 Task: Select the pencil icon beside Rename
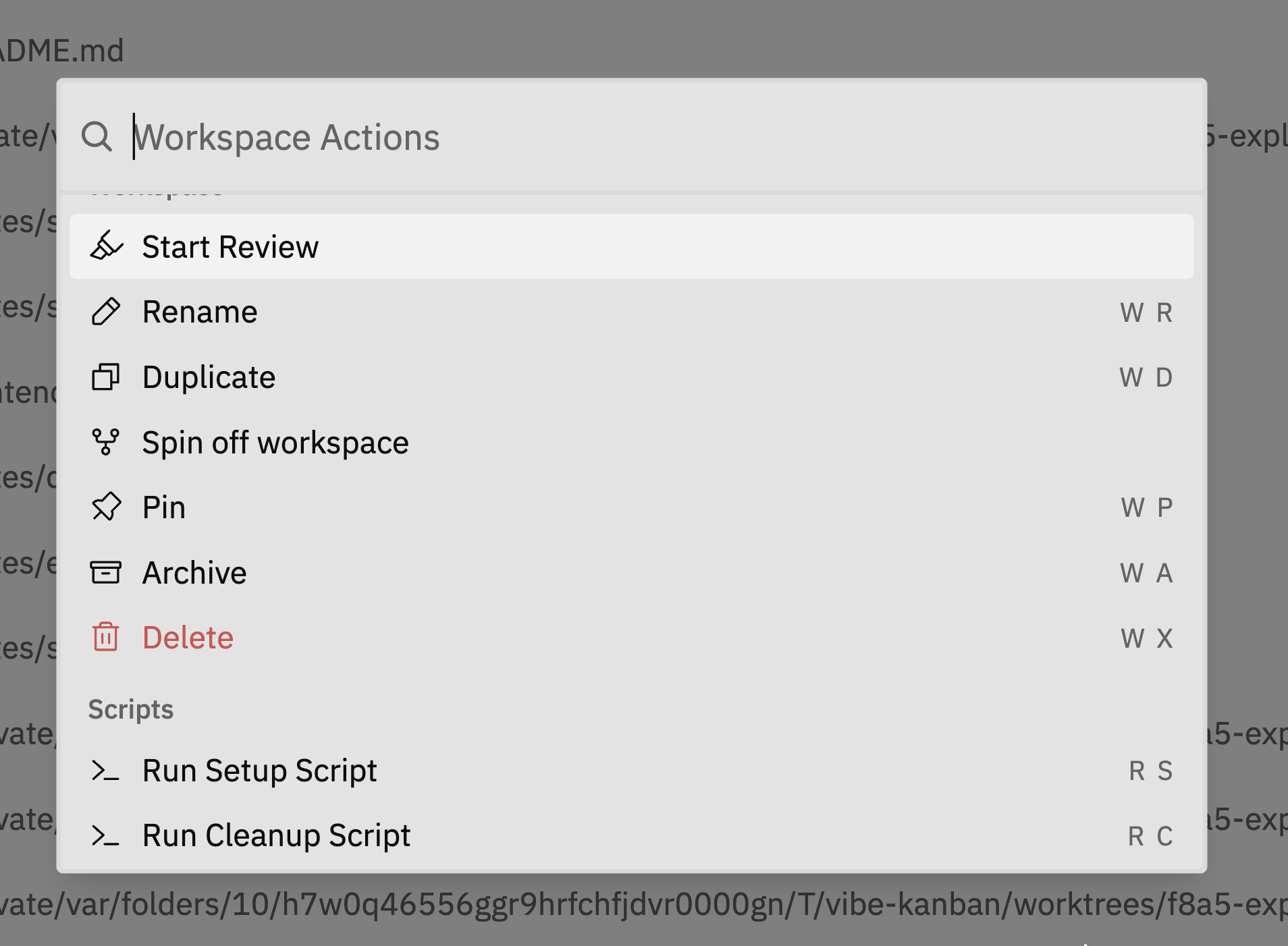[105, 311]
